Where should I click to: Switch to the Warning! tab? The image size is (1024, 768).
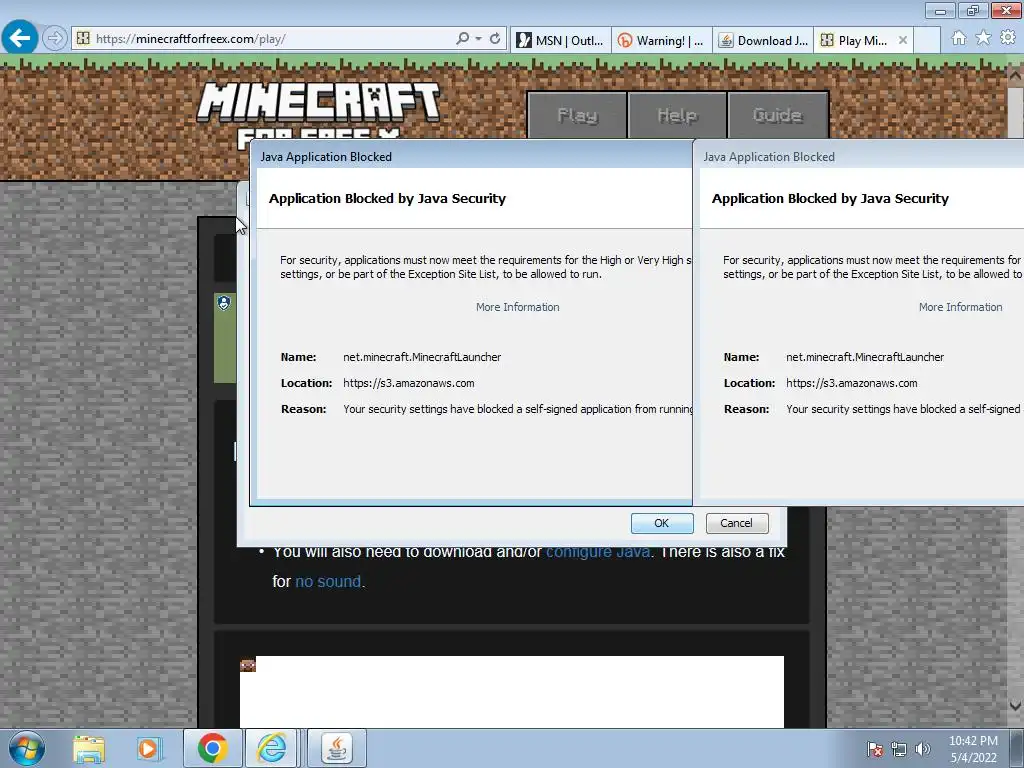click(662, 40)
